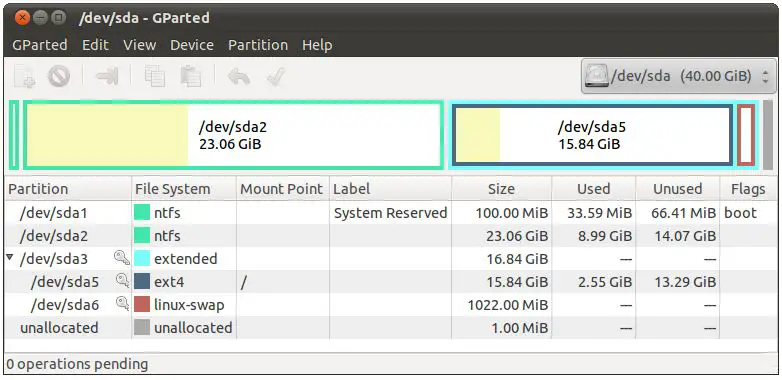782x380 pixels.
Task: Click the key lock icon for /dev/sda5
Action: (122, 281)
